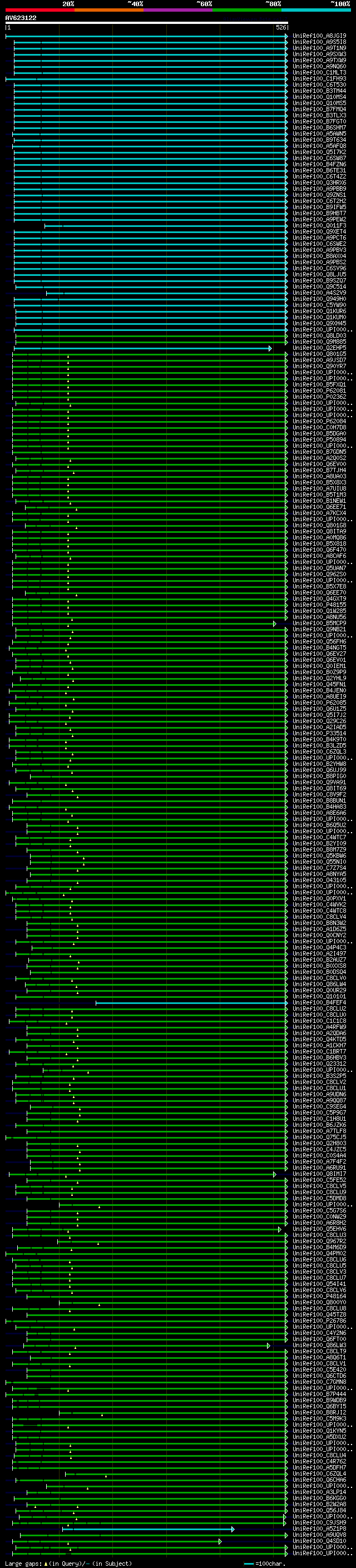This screenshot has height=1568, width=356.
Task: Open hit UniRef100_B4FEF4
Action: click(x=319, y=1002)
